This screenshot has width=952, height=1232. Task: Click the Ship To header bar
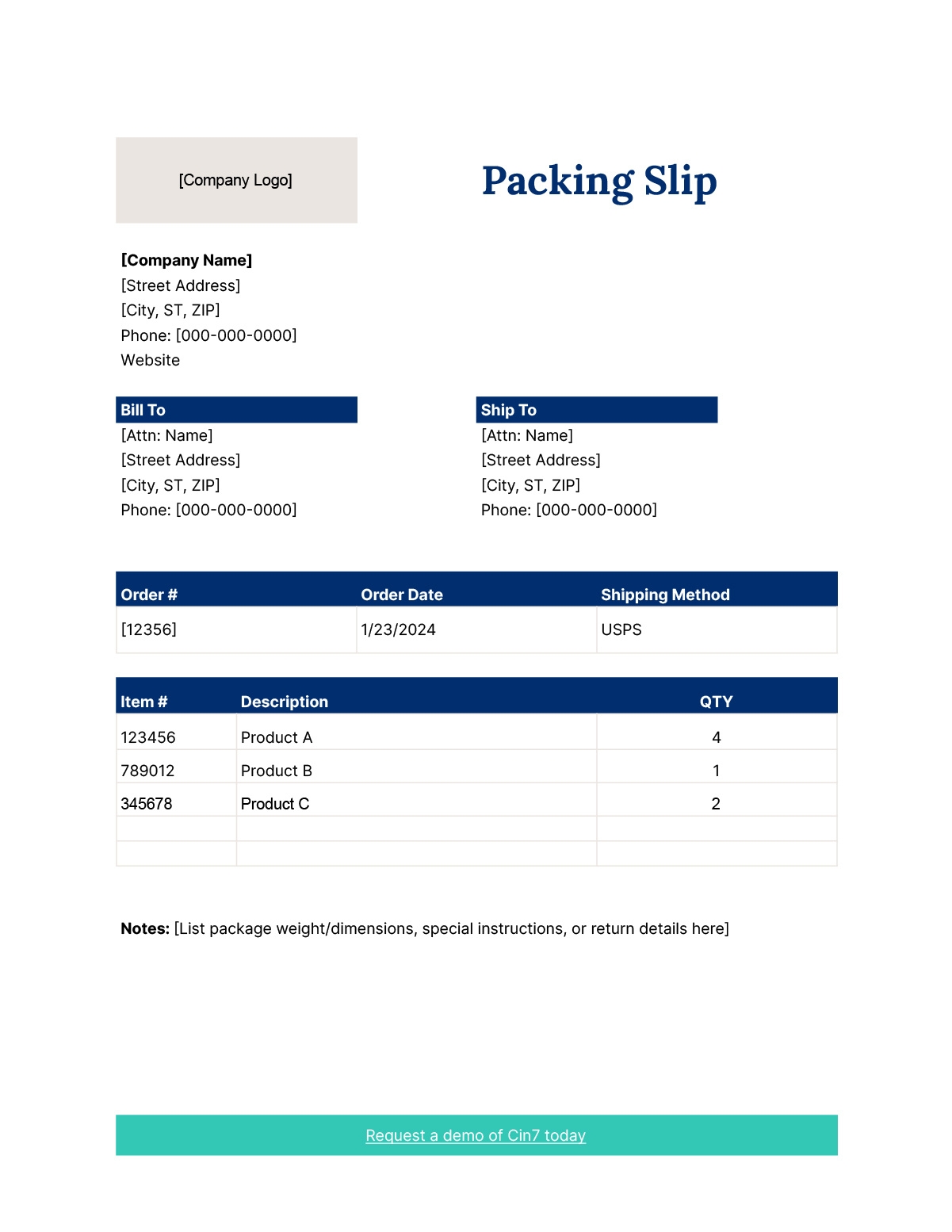(x=596, y=410)
